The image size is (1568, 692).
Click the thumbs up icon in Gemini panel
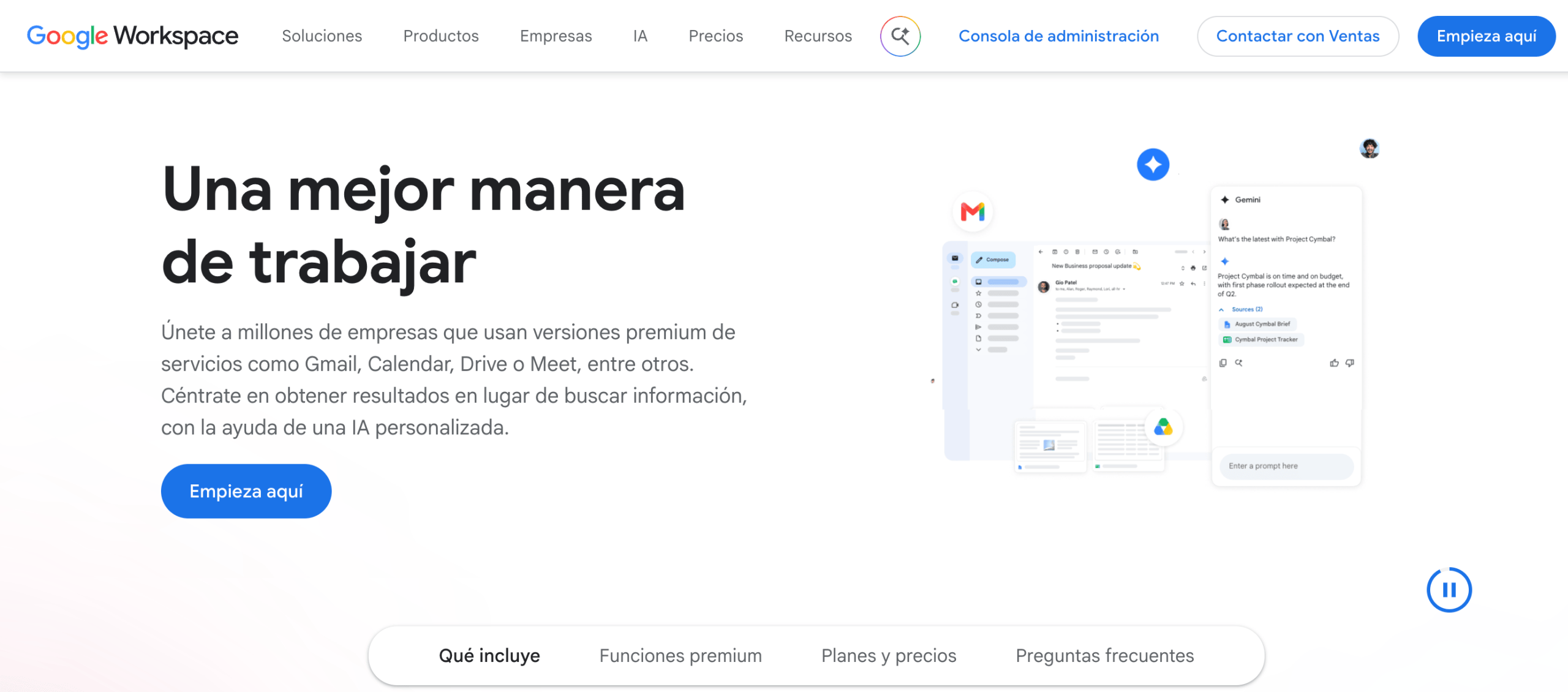[x=1334, y=363]
